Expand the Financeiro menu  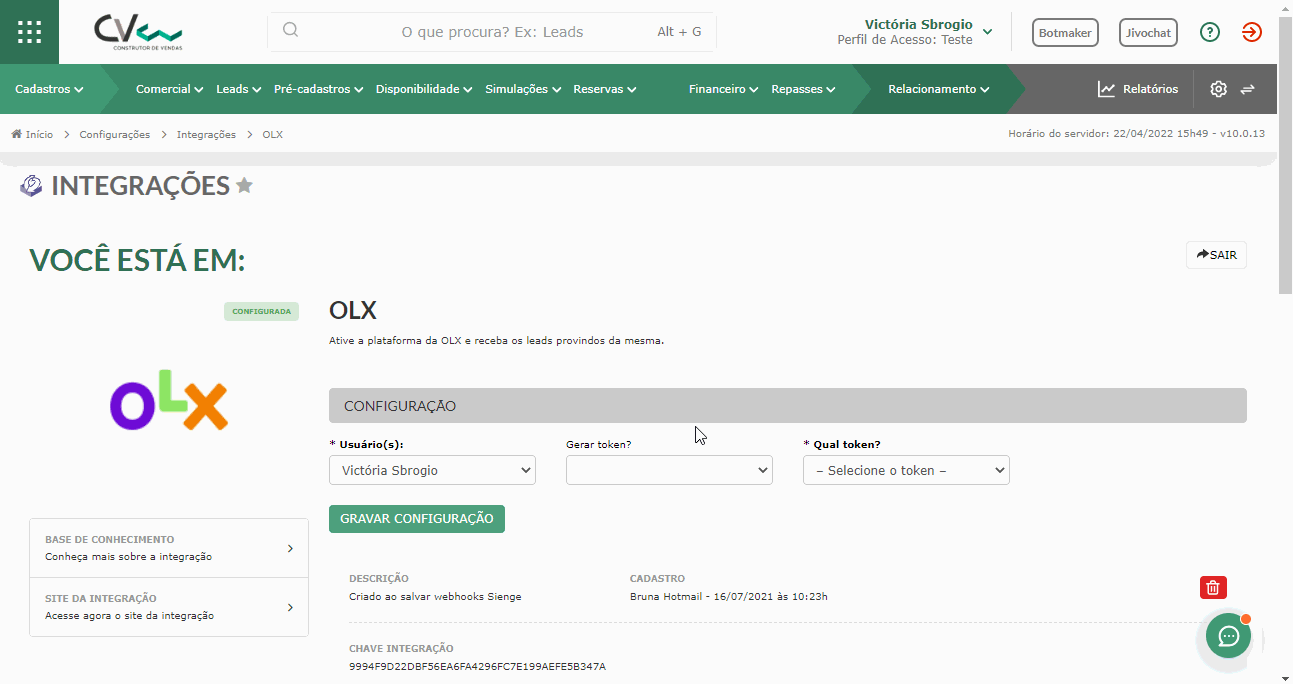tap(723, 89)
